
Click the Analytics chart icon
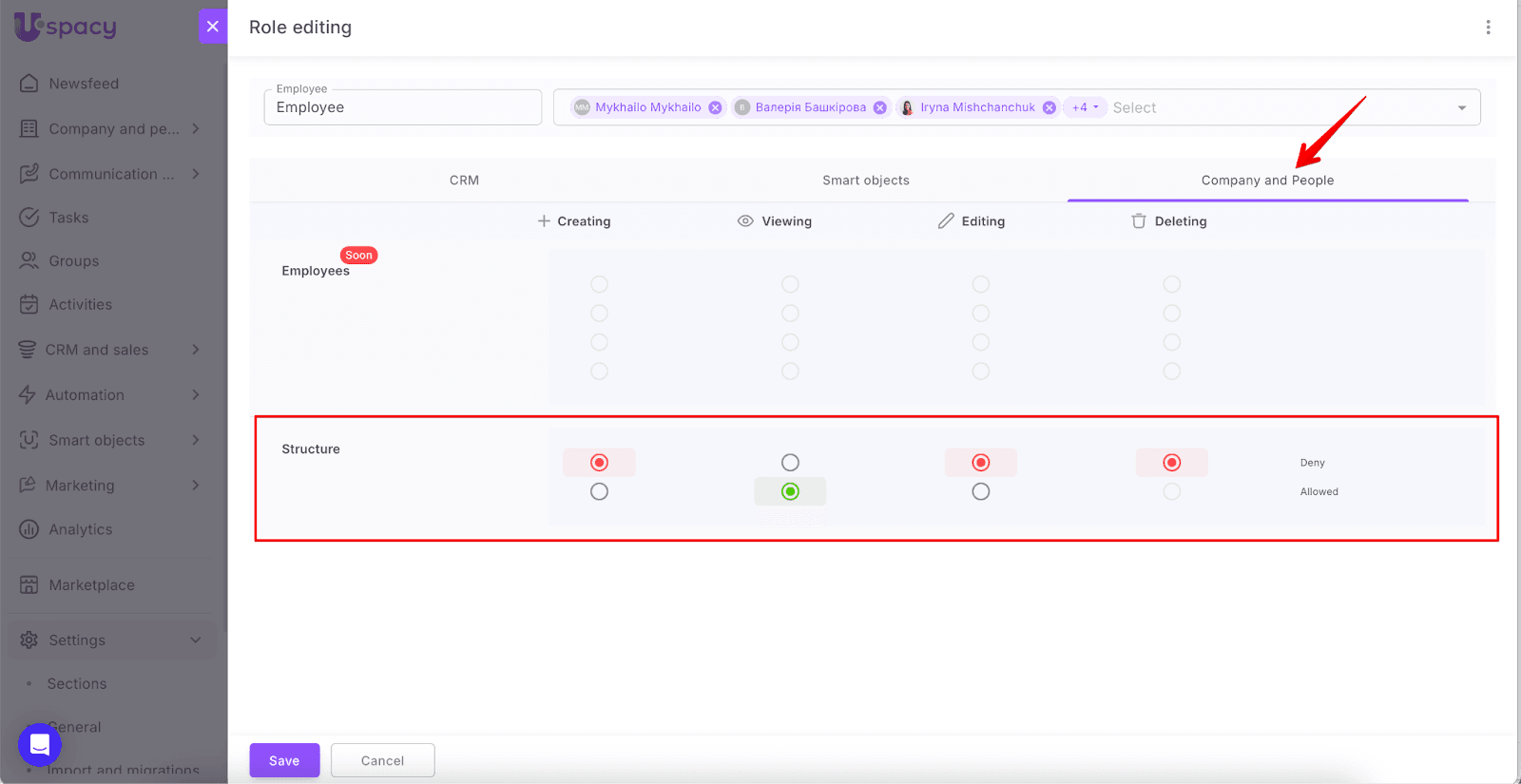tap(29, 530)
